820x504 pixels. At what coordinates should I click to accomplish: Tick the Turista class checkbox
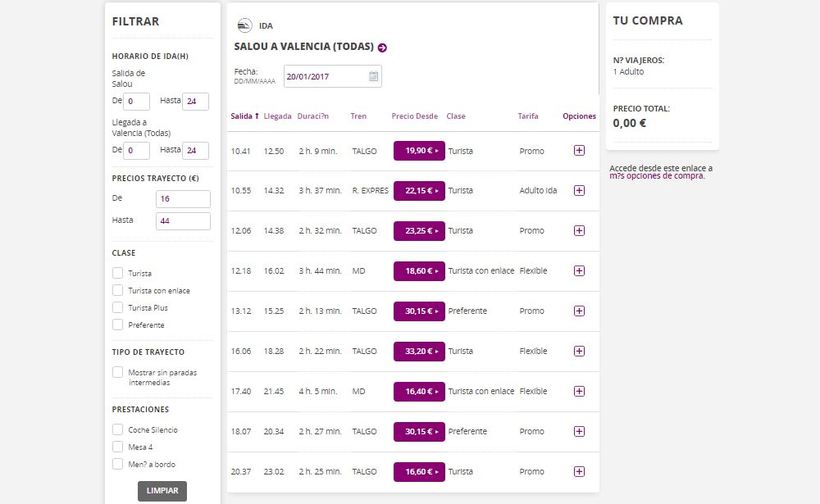click(118, 273)
